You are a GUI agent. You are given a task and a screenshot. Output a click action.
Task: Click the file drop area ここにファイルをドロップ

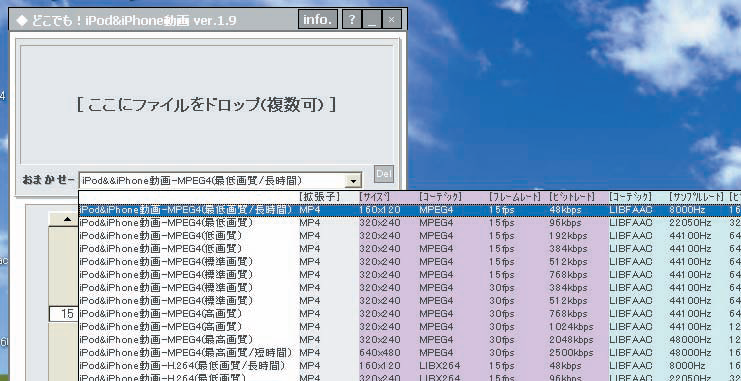click(x=207, y=104)
